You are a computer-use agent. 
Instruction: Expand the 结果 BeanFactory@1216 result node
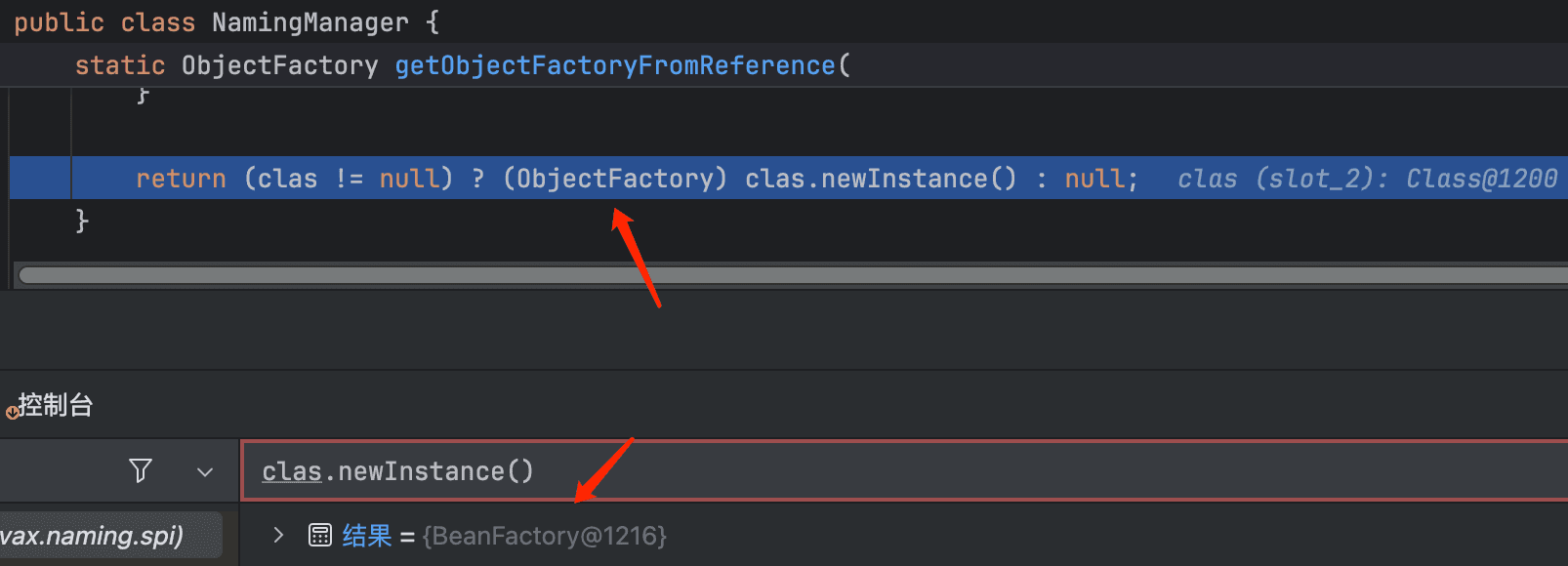(x=278, y=535)
